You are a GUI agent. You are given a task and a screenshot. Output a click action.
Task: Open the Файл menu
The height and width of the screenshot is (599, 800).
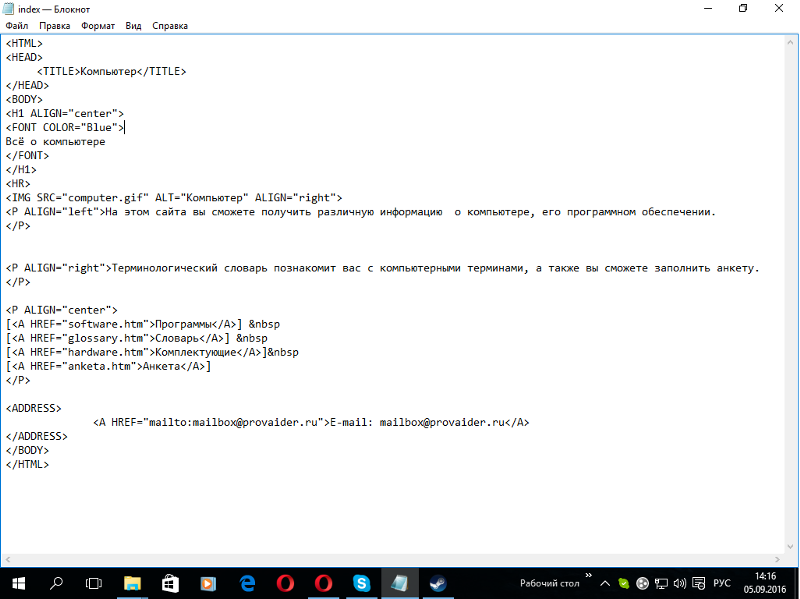(x=16, y=26)
